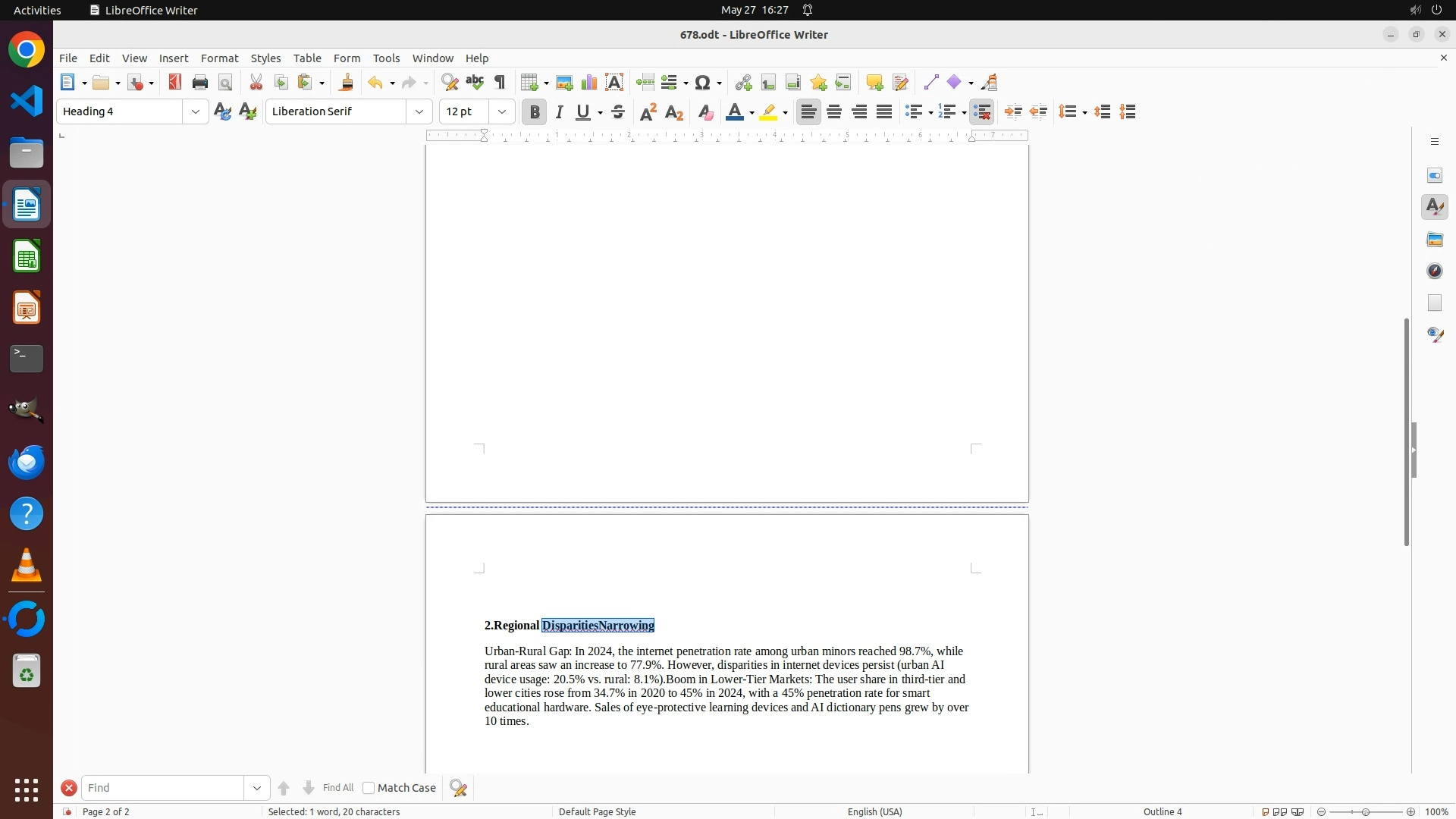Open the Tools menu
Viewport: 1456px width, 819px height.
[386, 58]
